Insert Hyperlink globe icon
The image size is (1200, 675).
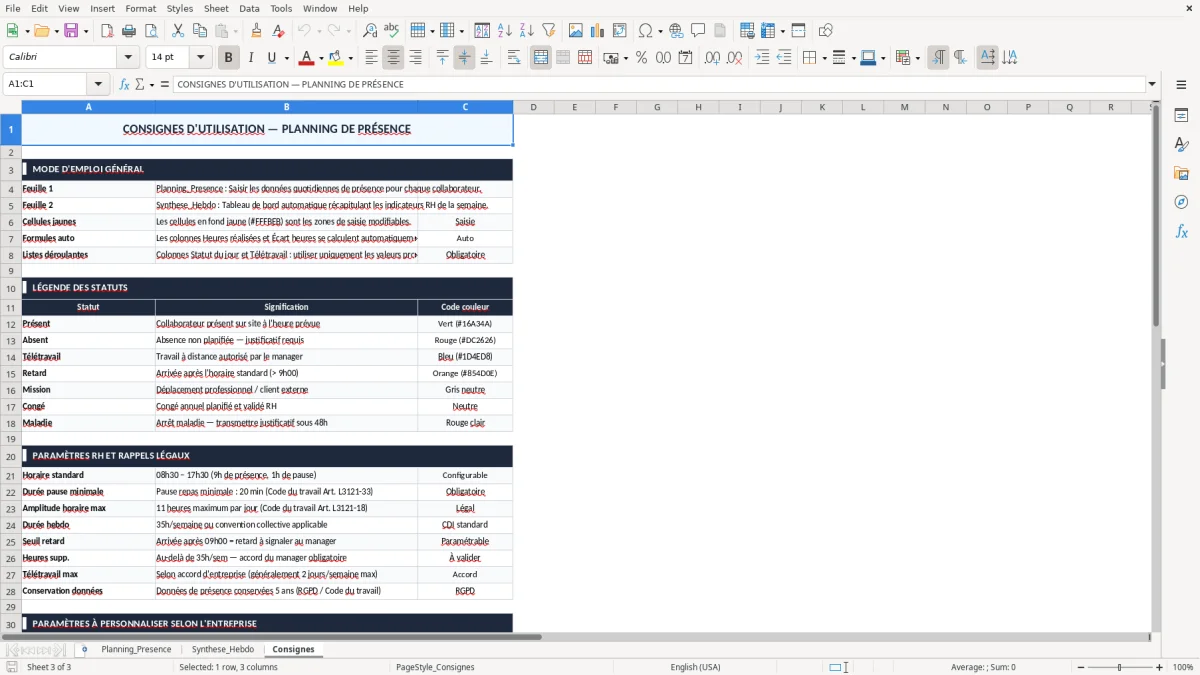coord(676,31)
